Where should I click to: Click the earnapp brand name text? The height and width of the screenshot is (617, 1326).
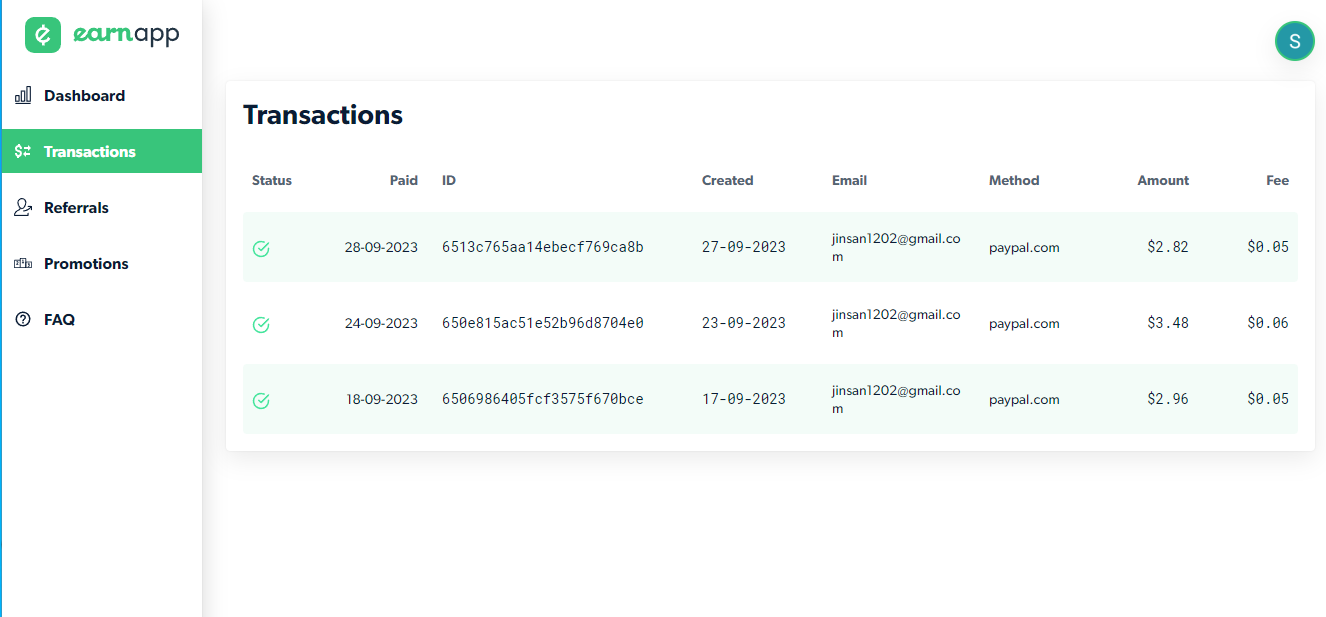pos(126,35)
